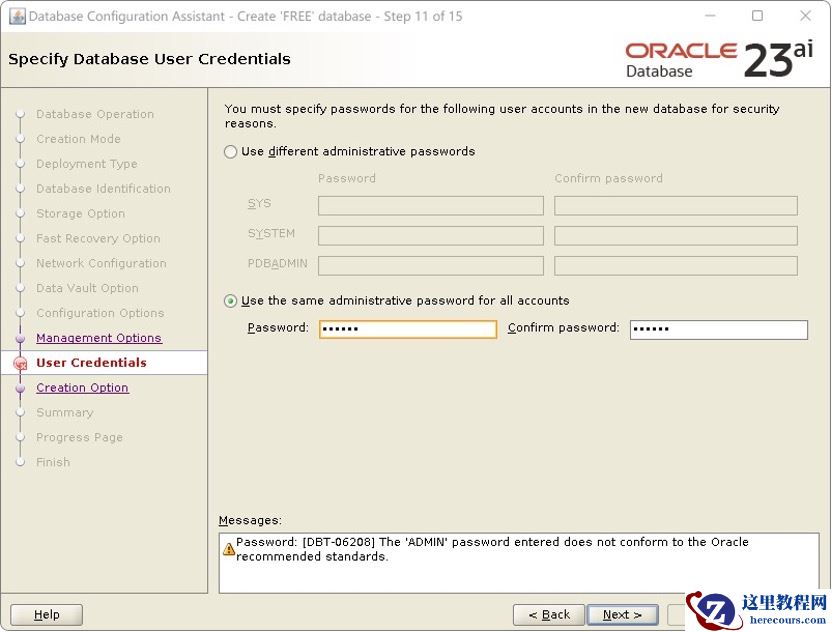Image resolution: width=832 pixels, height=632 pixels.
Task: Click the Creation Mode step label
Action: [x=79, y=139]
